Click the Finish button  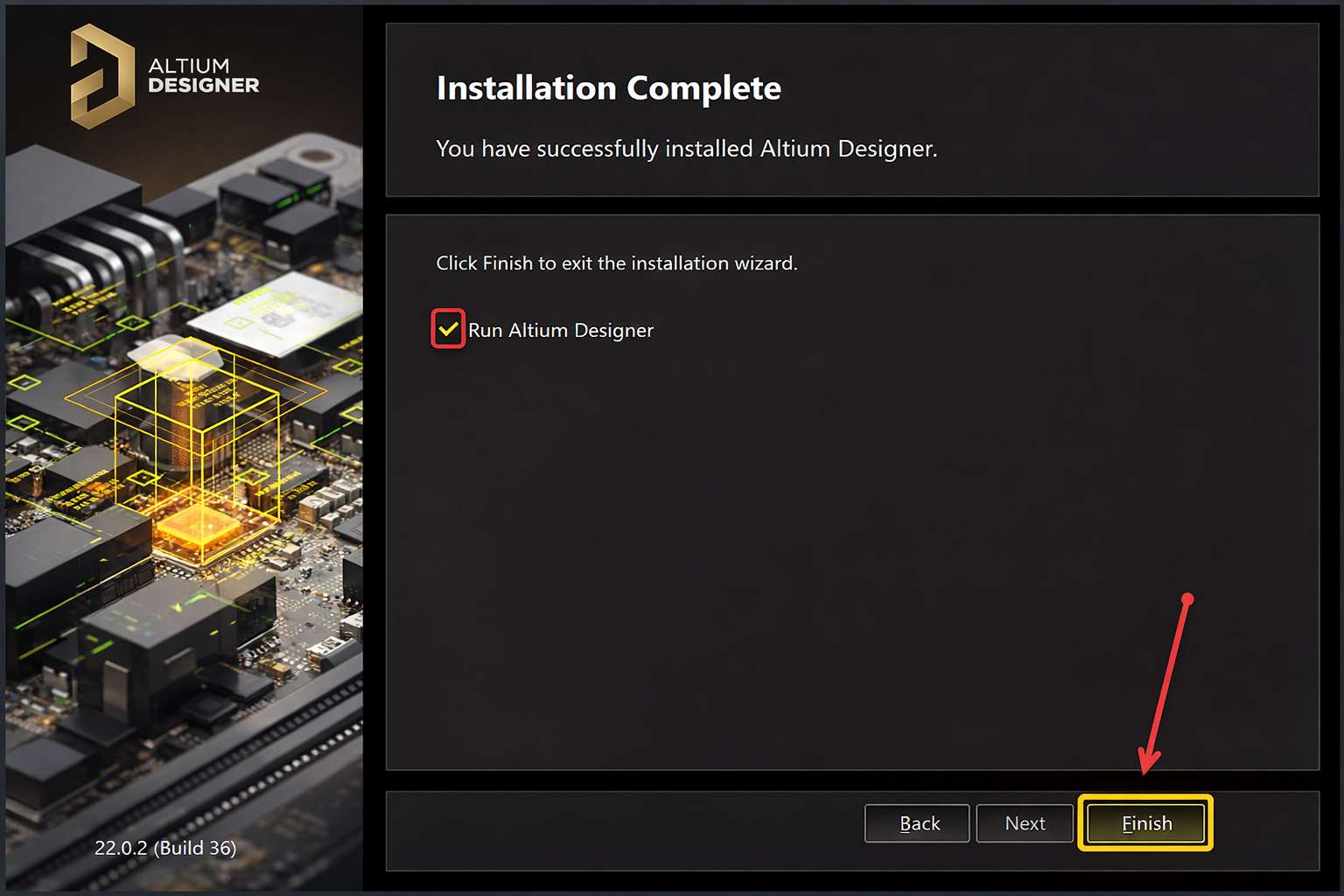click(x=1145, y=823)
